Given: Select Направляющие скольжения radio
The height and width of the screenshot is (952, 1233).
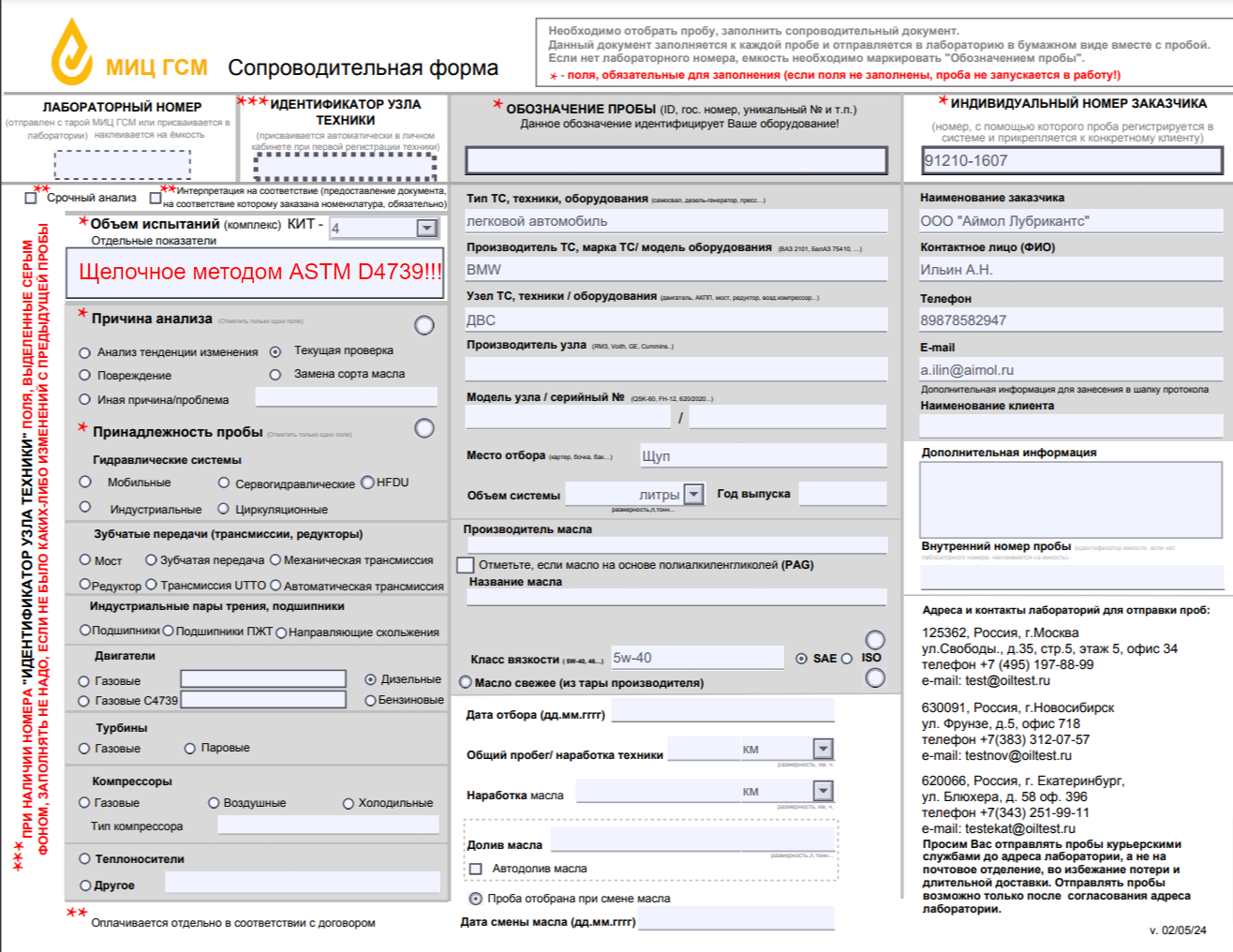Looking at the screenshot, I should [x=281, y=632].
